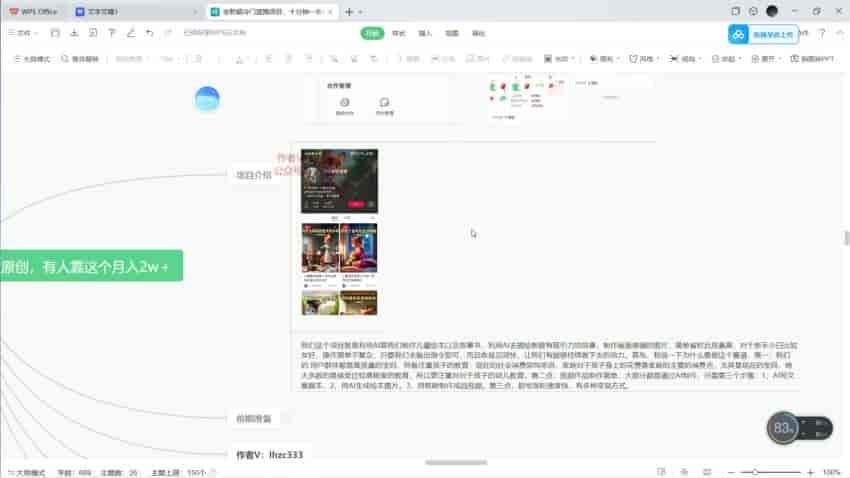850x478 pixels.
Task: Select the 项目介绍 mind map node
Action: 254,175
